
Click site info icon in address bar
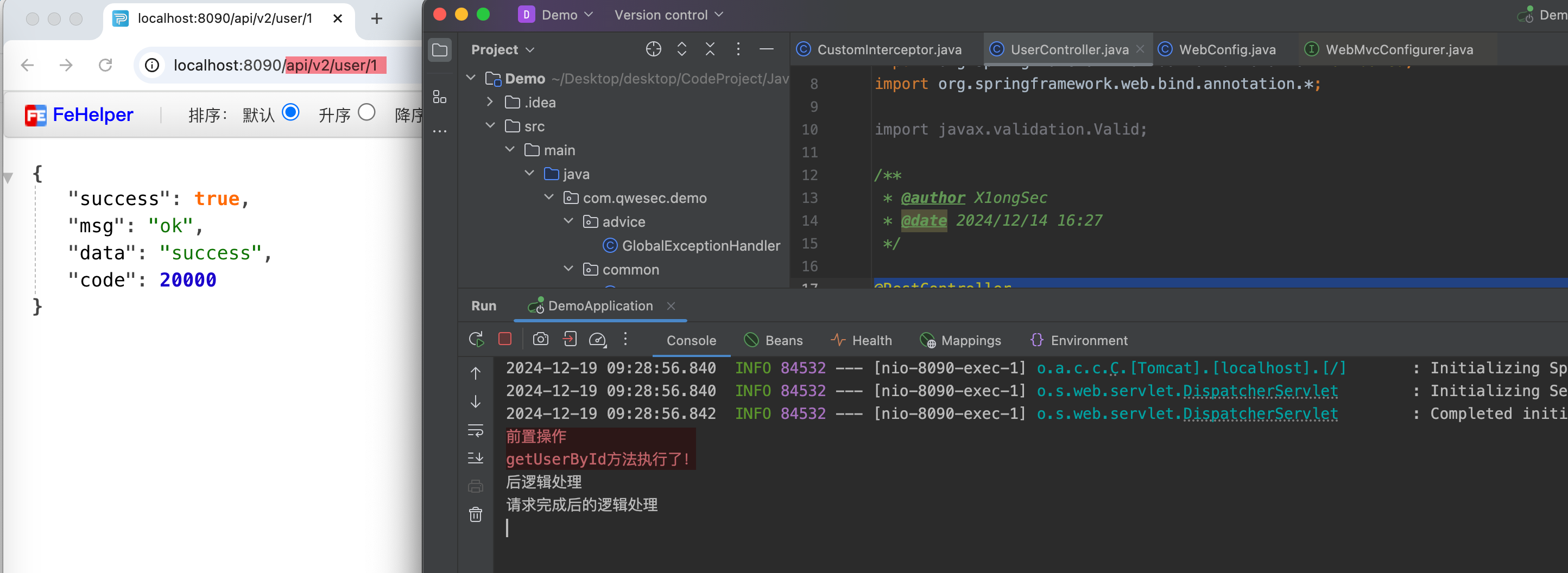[152, 65]
